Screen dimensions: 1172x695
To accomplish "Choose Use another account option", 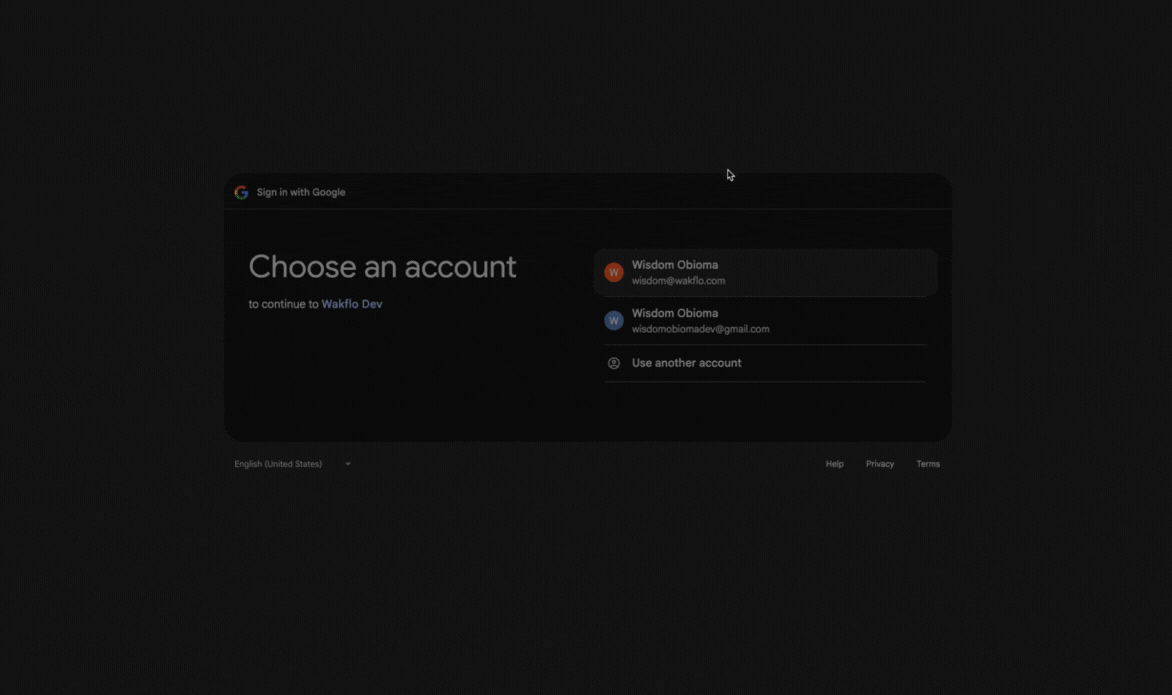I will point(687,363).
